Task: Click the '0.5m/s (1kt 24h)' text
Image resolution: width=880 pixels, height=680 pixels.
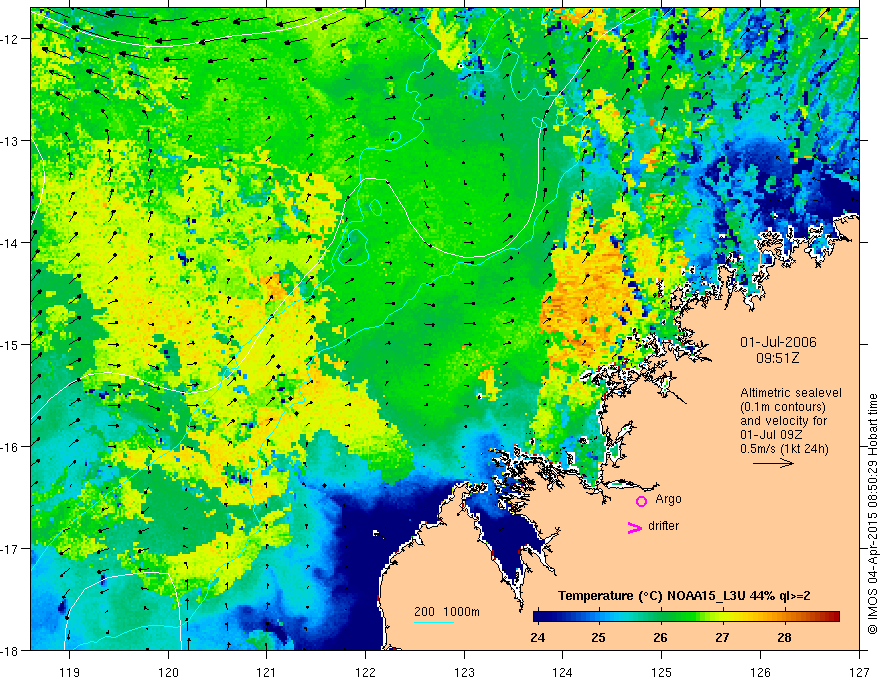Action: [x=784, y=449]
